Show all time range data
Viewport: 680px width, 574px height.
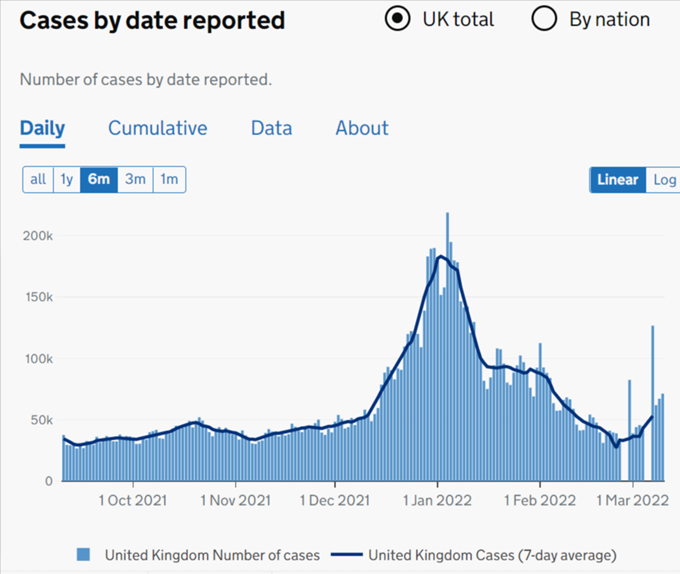(x=38, y=180)
